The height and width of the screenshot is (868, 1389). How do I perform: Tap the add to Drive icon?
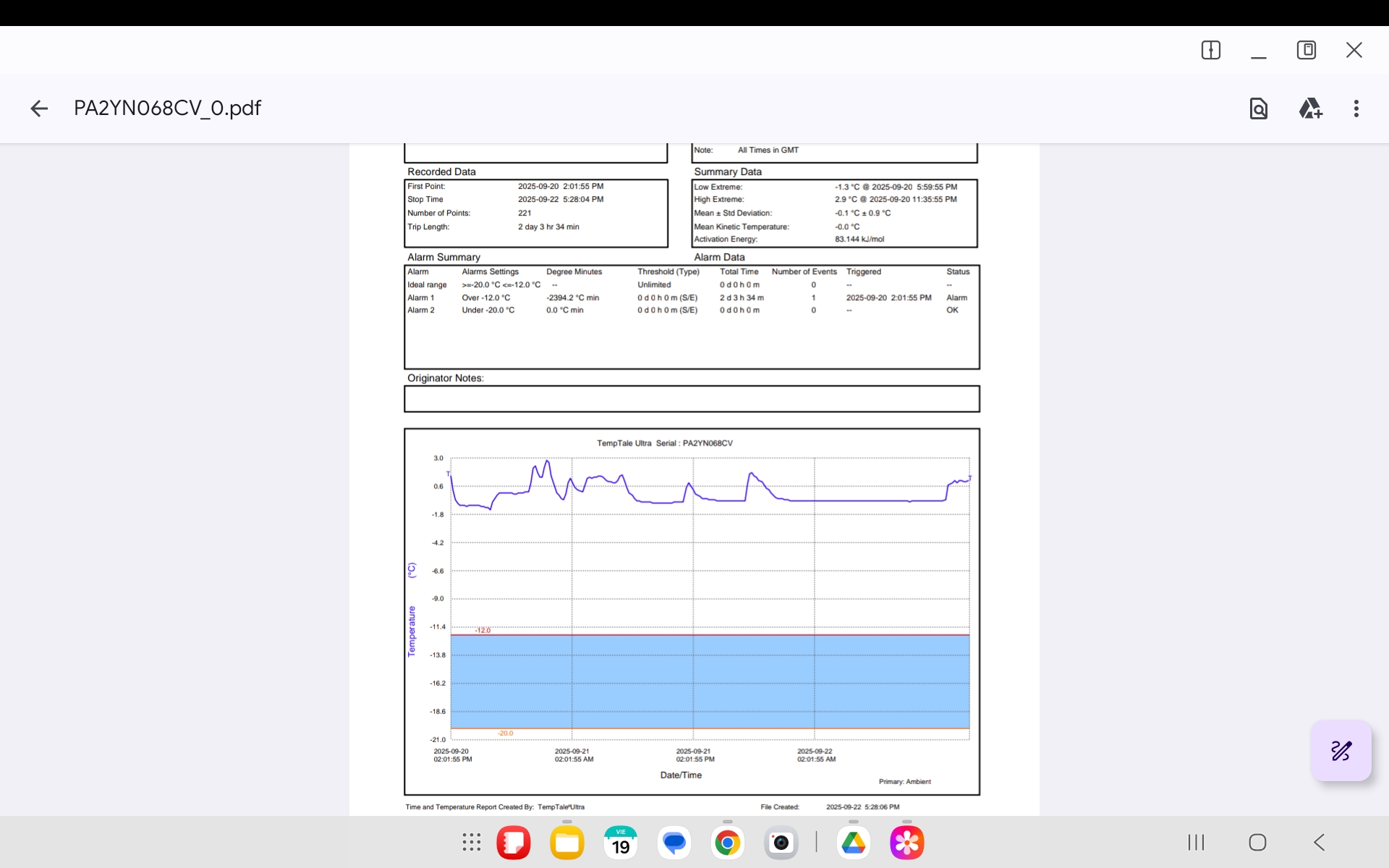(x=1310, y=109)
